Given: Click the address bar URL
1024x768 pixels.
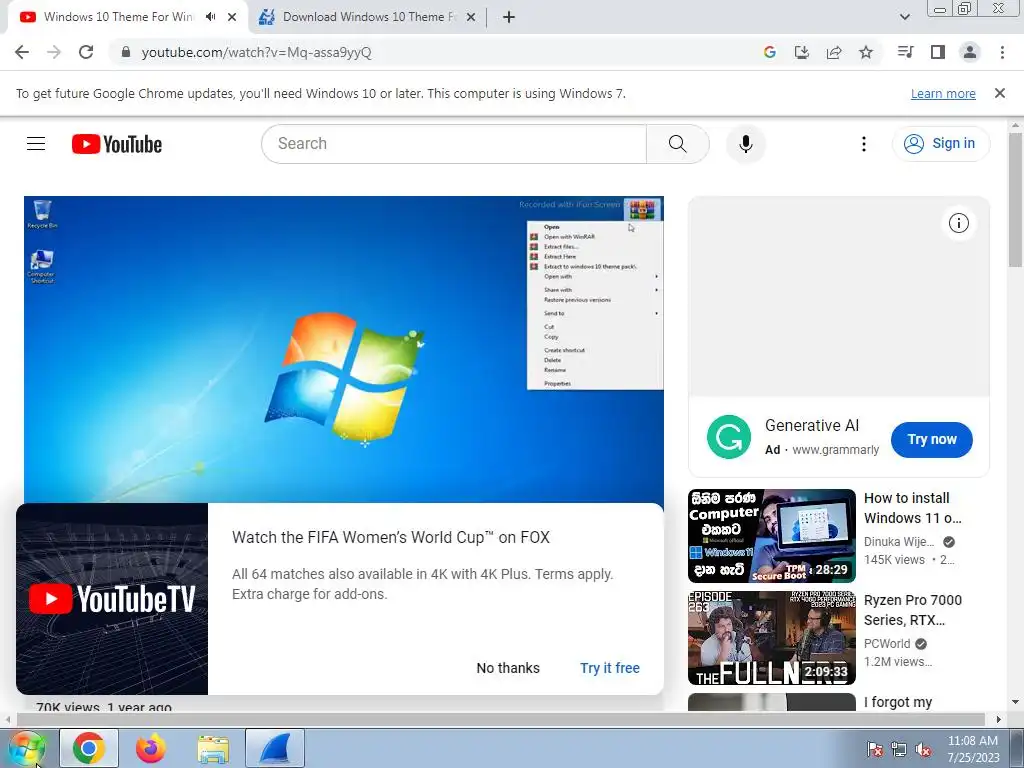Looking at the screenshot, I should tap(257, 52).
